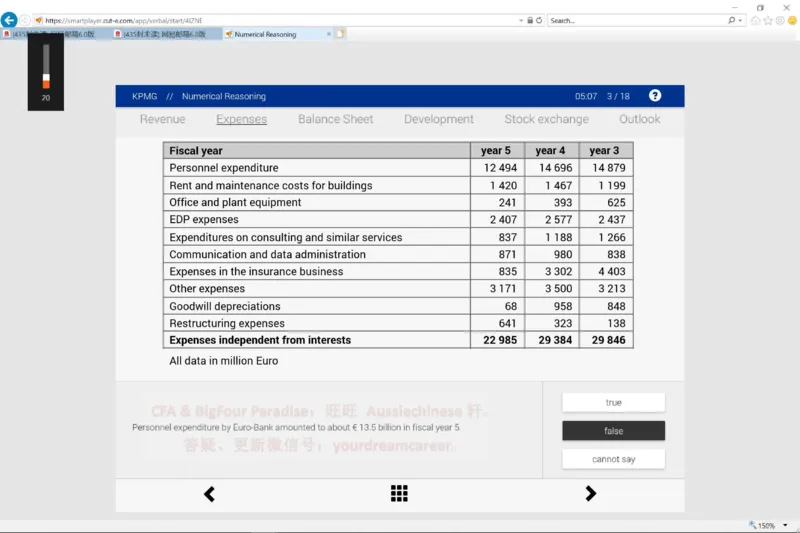Open the search provider dropdown arrow
Image resolution: width=800 pixels, height=533 pixels.
tap(740, 20)
